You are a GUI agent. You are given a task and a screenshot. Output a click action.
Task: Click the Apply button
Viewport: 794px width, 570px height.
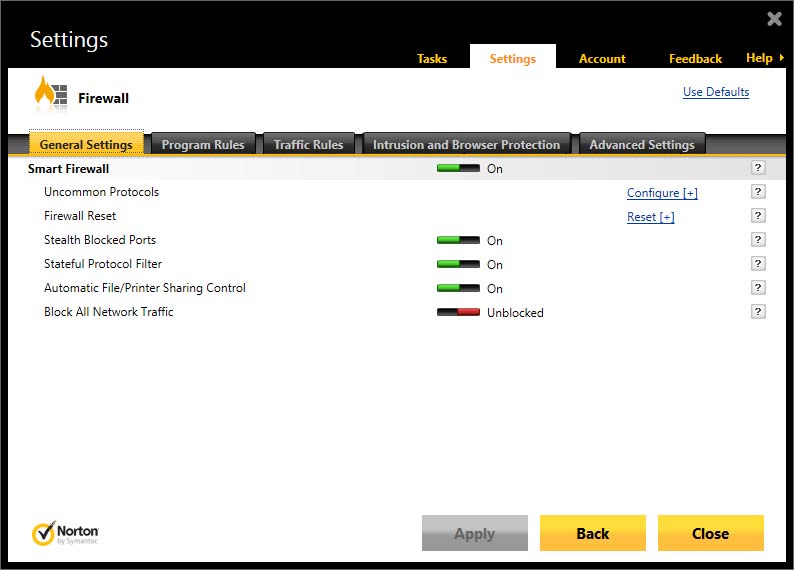point(474,533)
